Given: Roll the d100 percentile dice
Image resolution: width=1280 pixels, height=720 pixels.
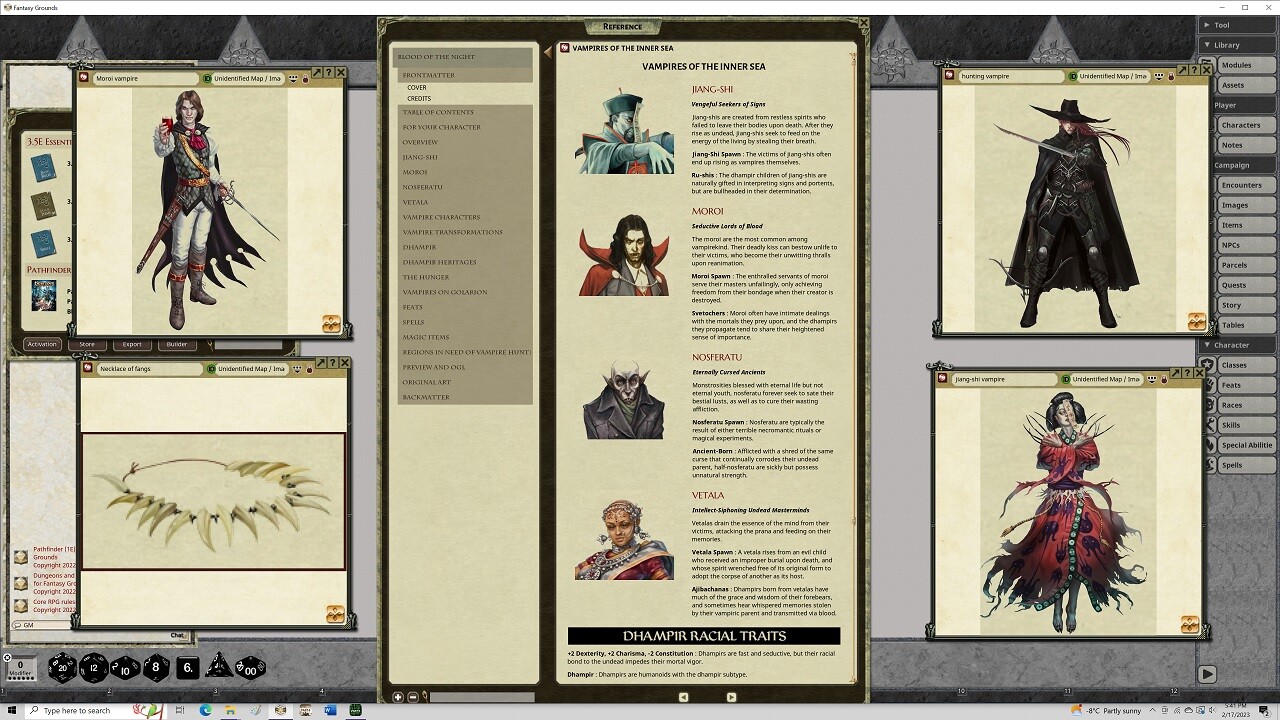Looking at the screenshot, I should tap(249, 670).
